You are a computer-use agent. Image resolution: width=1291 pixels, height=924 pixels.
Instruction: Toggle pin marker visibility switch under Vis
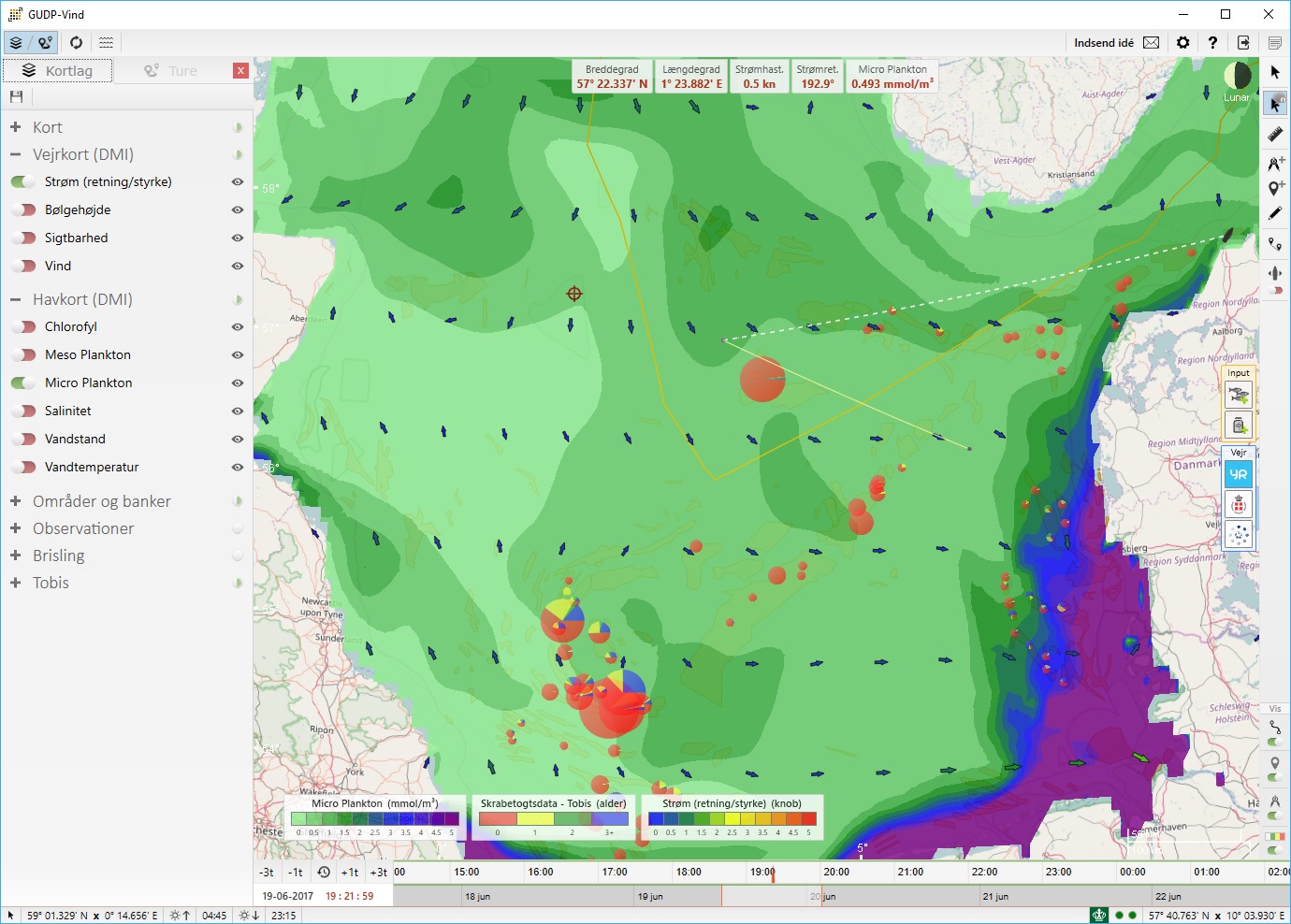point(1274,778)
